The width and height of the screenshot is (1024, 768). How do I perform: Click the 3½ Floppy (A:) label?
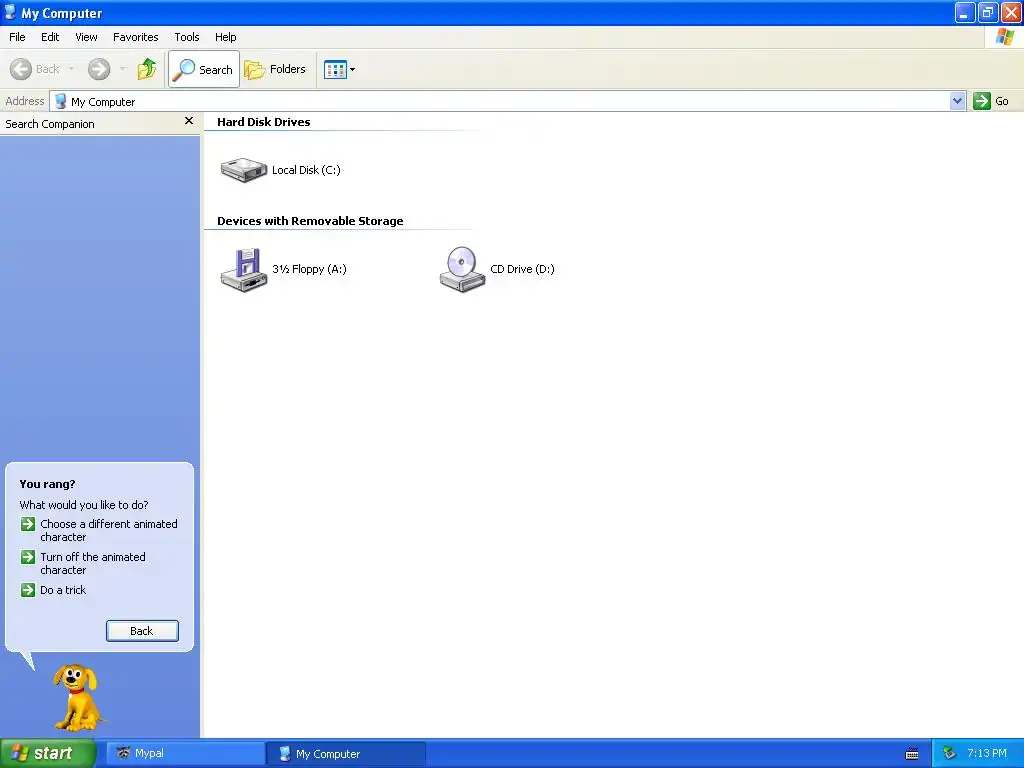click(x=309, y=269)
